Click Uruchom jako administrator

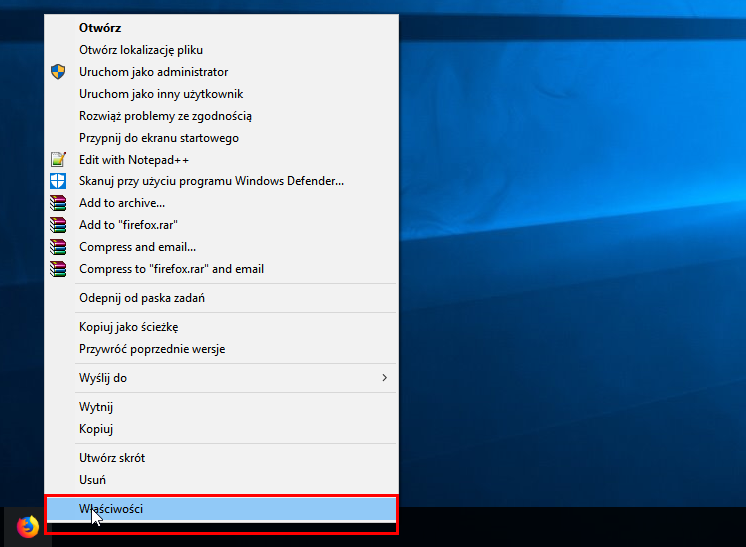pyautogui.click(x=221, y=72)
